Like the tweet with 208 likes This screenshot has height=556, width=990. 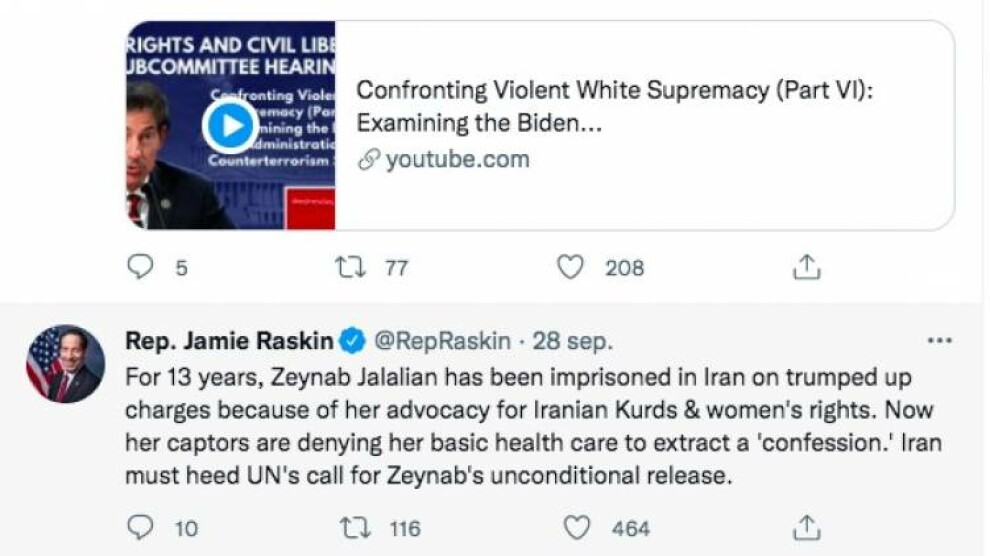(x=570, y=267)
